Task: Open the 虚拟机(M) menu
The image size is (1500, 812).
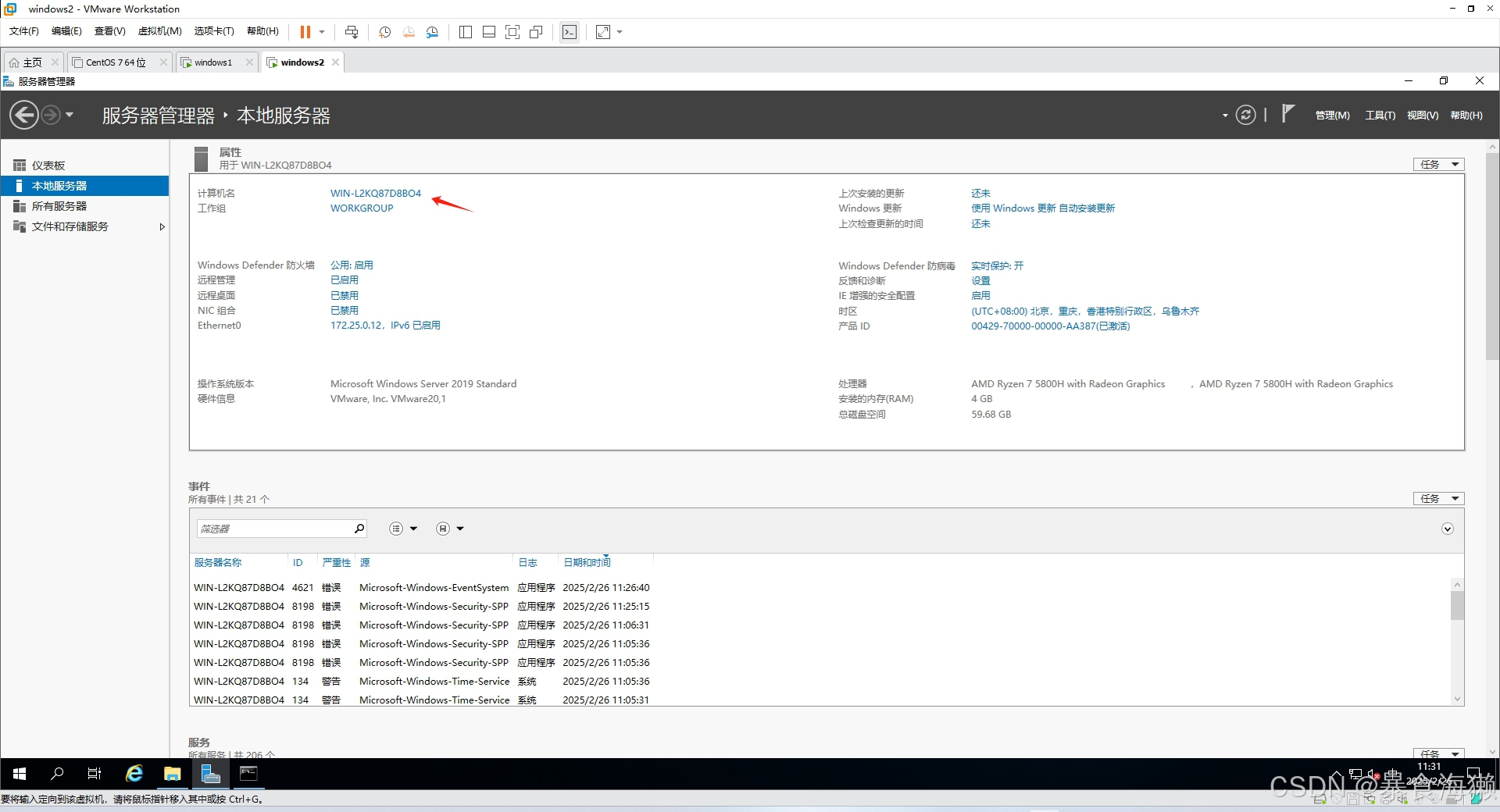Action: pyautogui.click(x=159, y=31)
